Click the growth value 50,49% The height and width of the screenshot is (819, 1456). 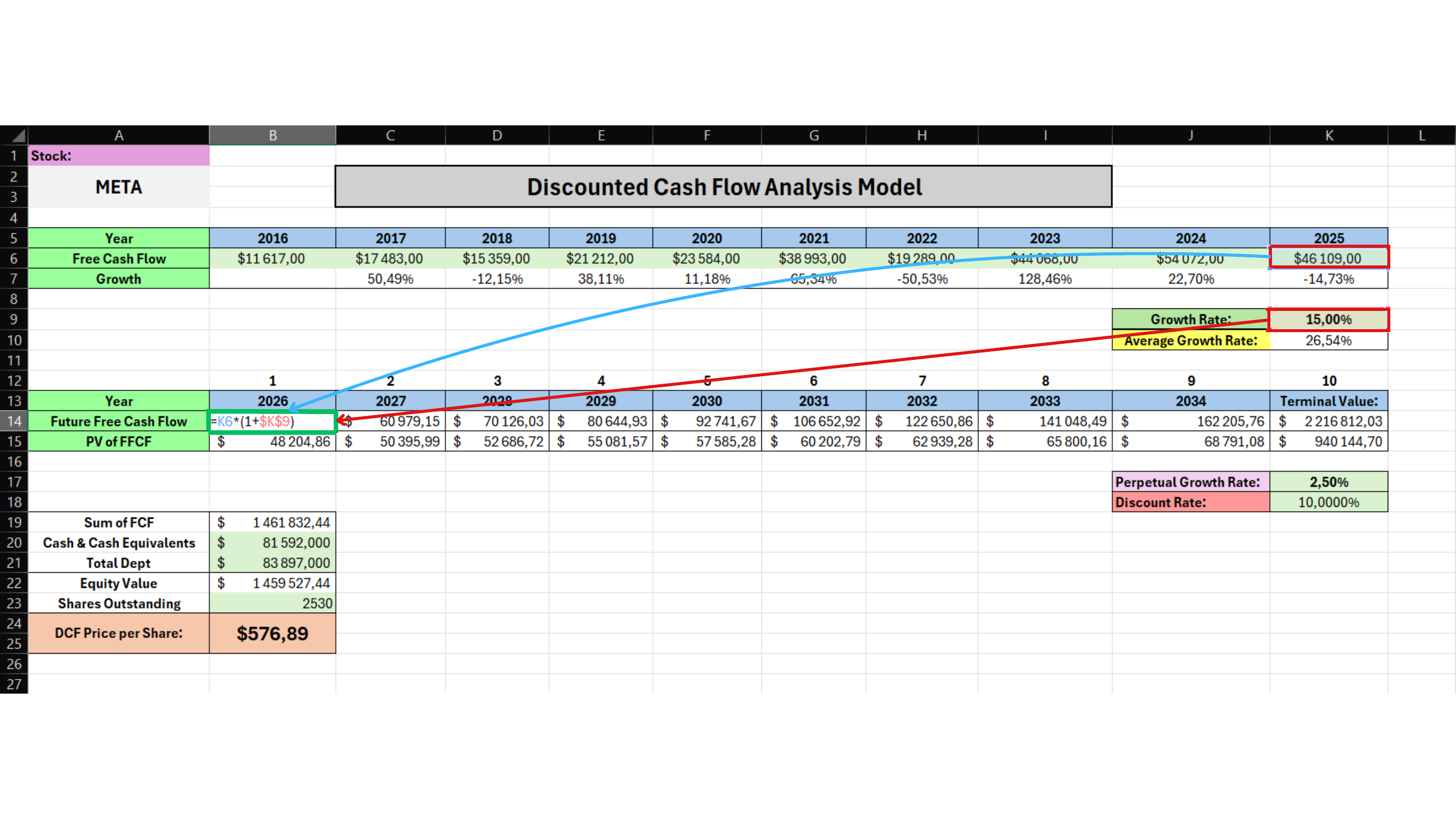(x=390, y=279)
